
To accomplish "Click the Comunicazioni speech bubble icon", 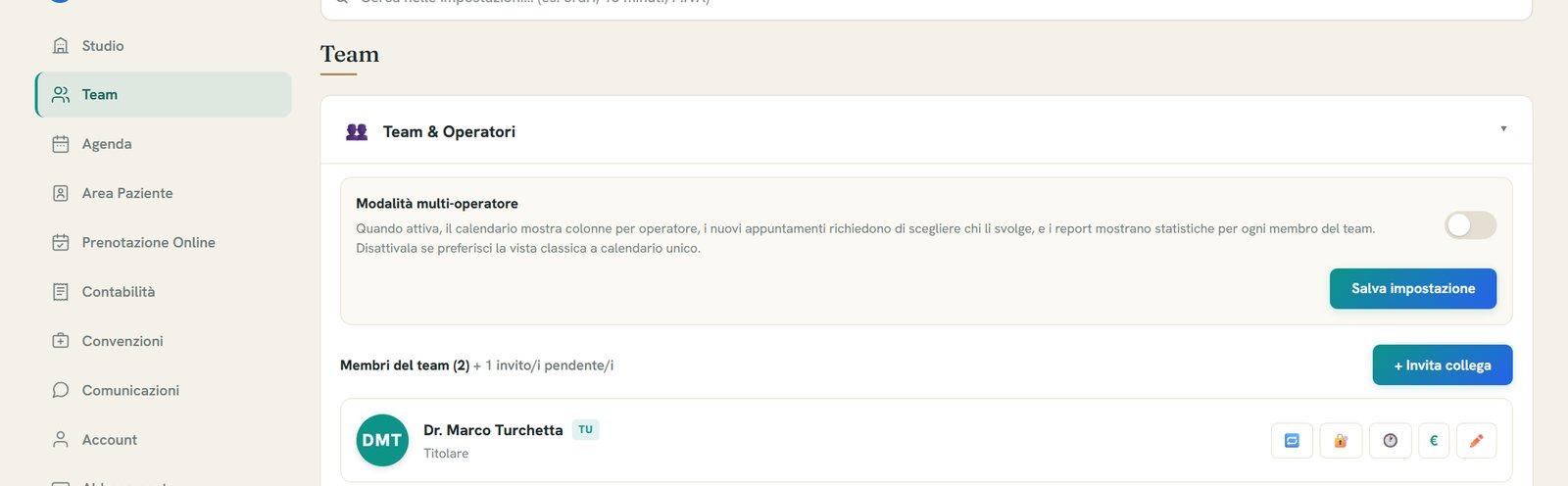I will point(61,390).
